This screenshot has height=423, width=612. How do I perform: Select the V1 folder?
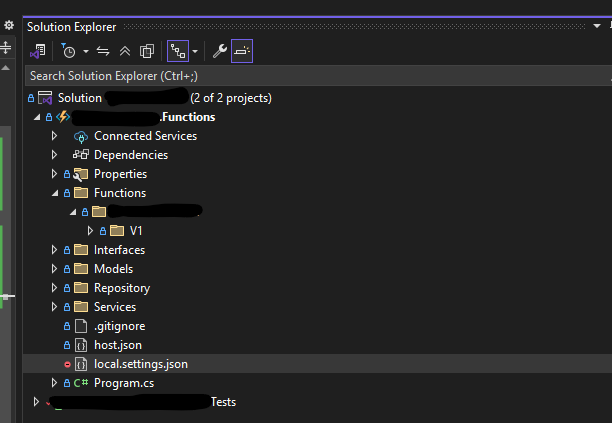(x=135, y=231)
